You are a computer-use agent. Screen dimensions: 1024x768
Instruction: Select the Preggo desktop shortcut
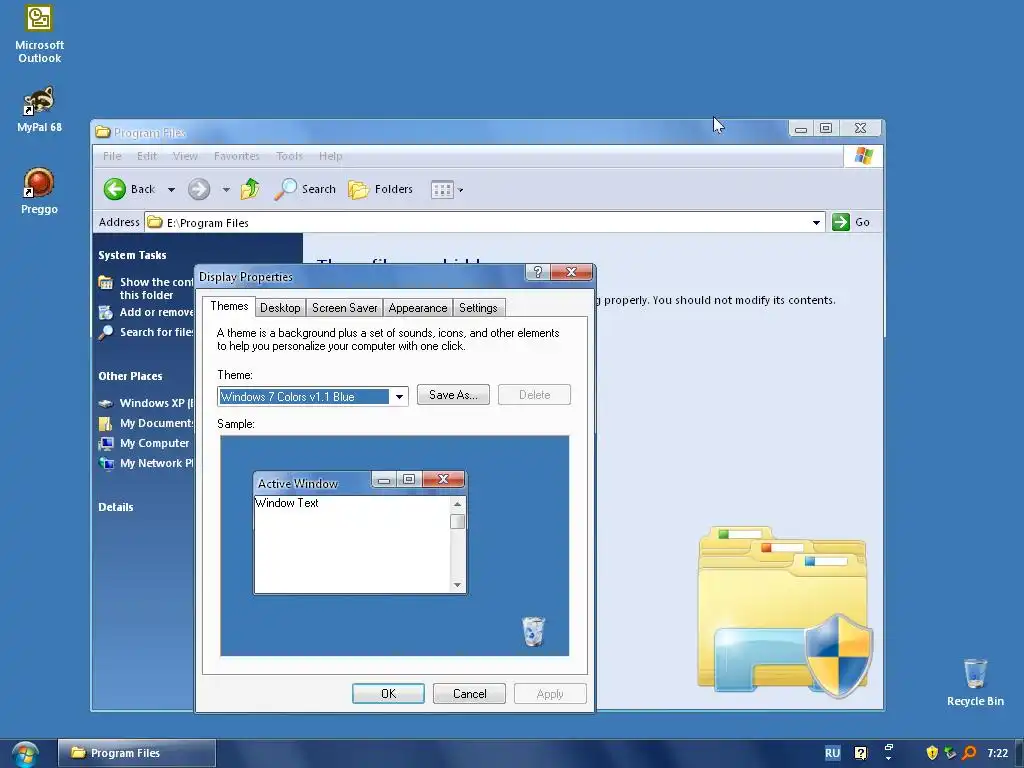click(x=39, y=191)
